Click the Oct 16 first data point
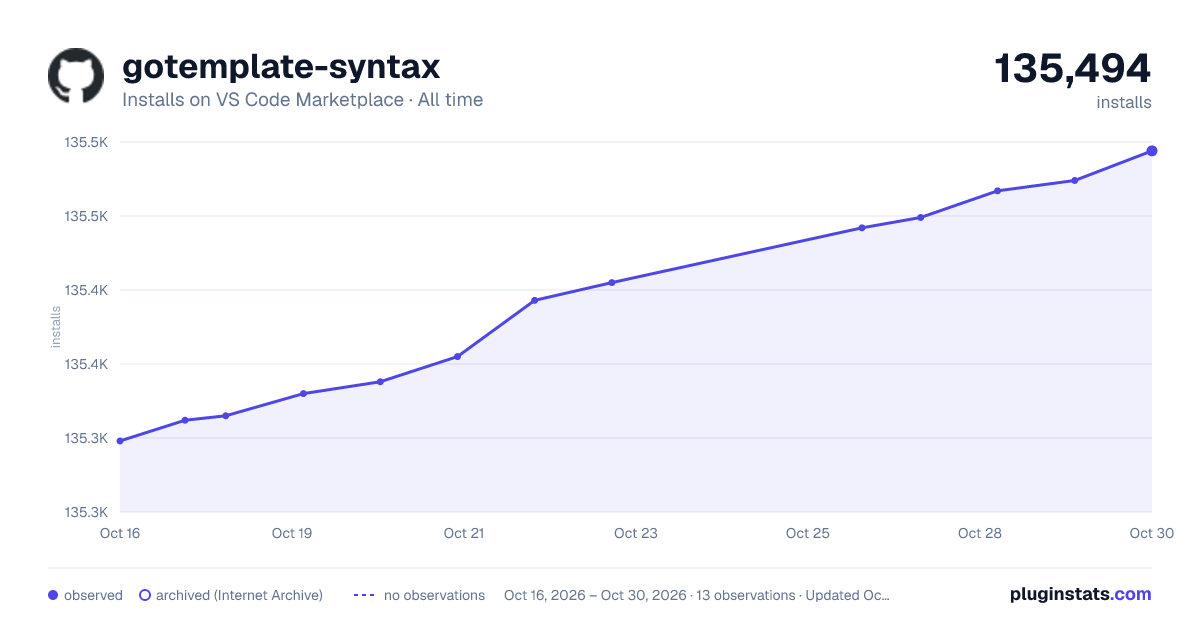The image size is (1200, 630). click(x=120, y=441)
